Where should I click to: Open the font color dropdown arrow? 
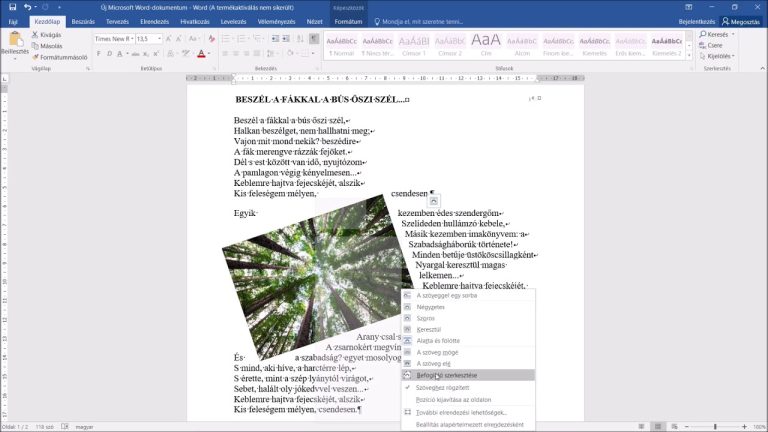(x=209, y=53)
